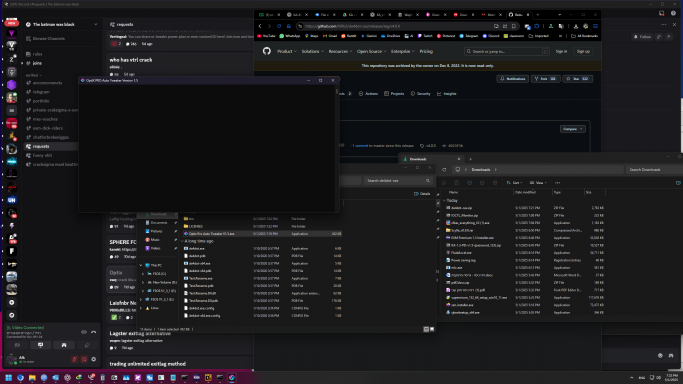Screen dimensions: 683x384
Task: Open Discord server discovery compass icon
Action: pyautogui.click(x=12, y=315)
